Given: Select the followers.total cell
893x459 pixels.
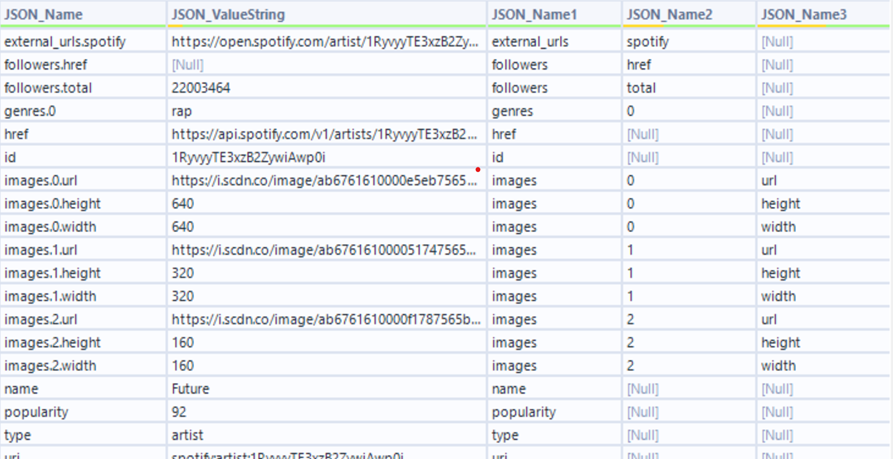Looking at the screenshot, I should coord(83,88).
